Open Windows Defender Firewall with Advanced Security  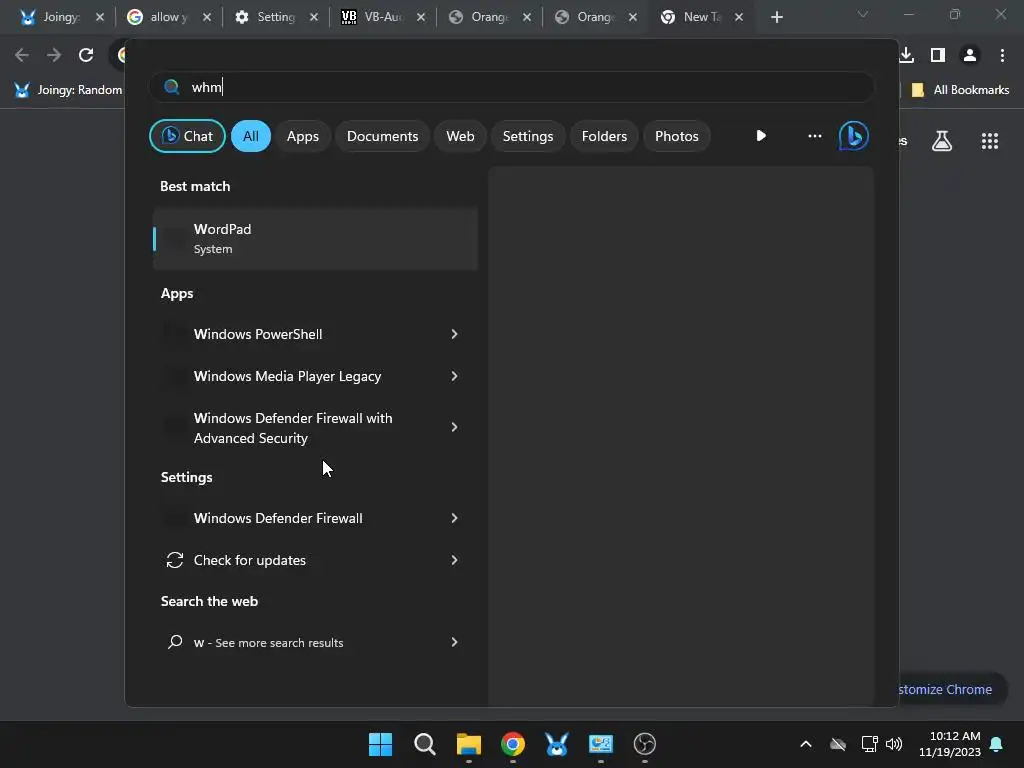[x=293, y=428]
